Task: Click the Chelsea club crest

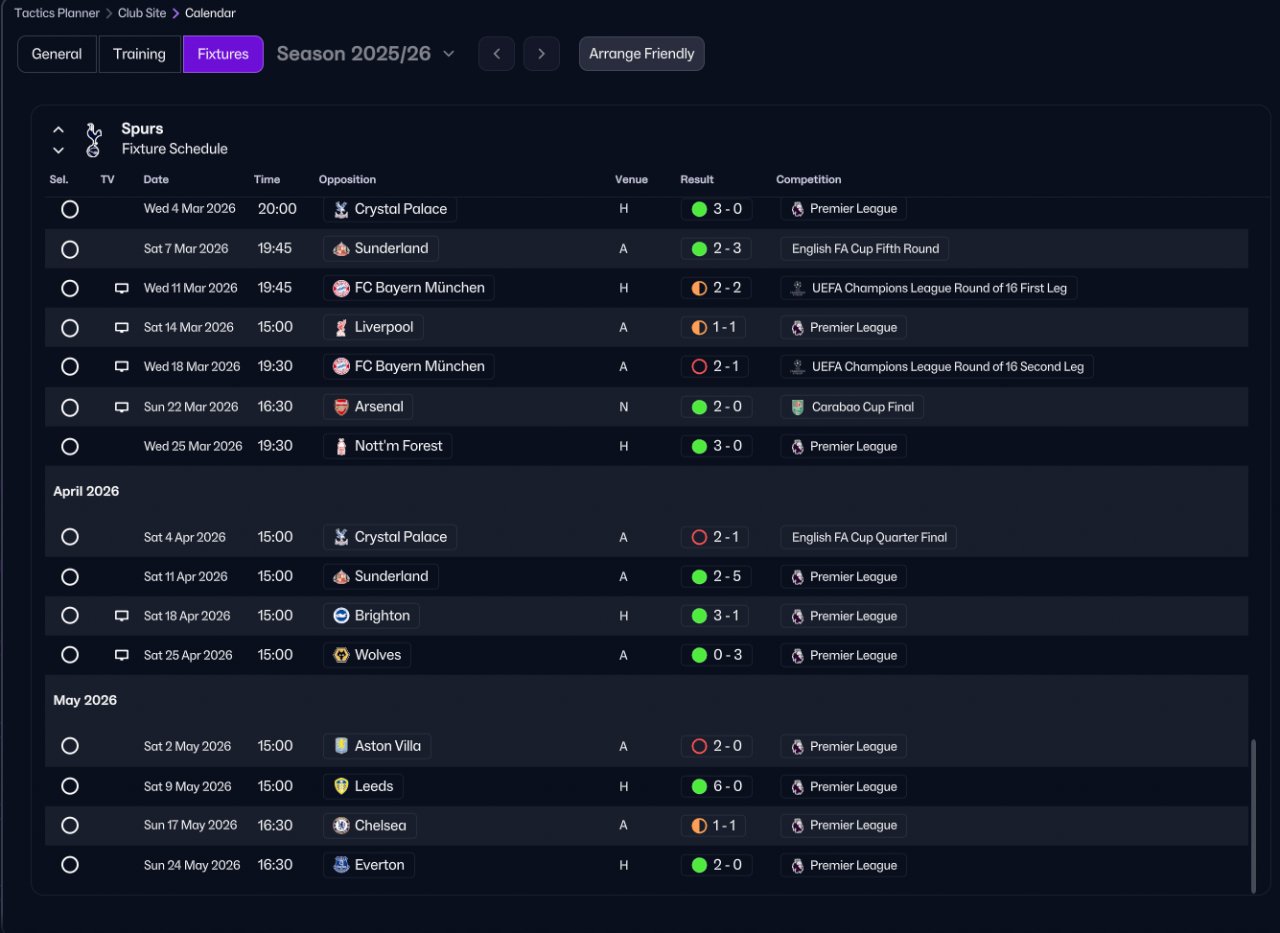Action: [x=341, y=826]
